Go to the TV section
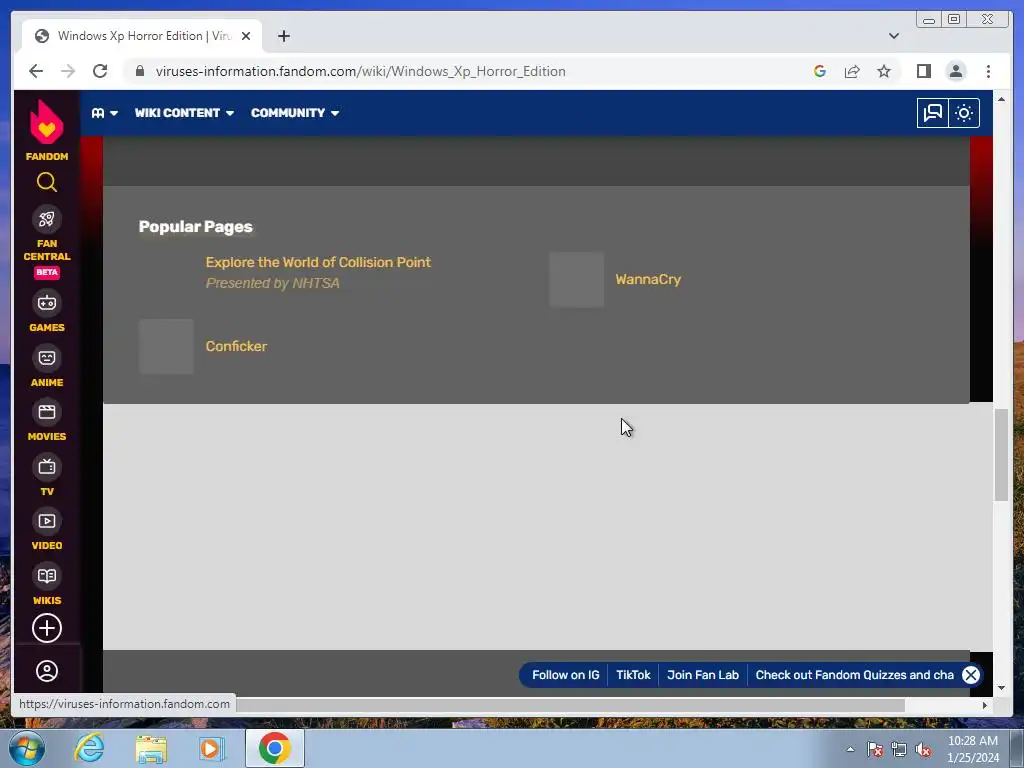 [x=46, y=475]
